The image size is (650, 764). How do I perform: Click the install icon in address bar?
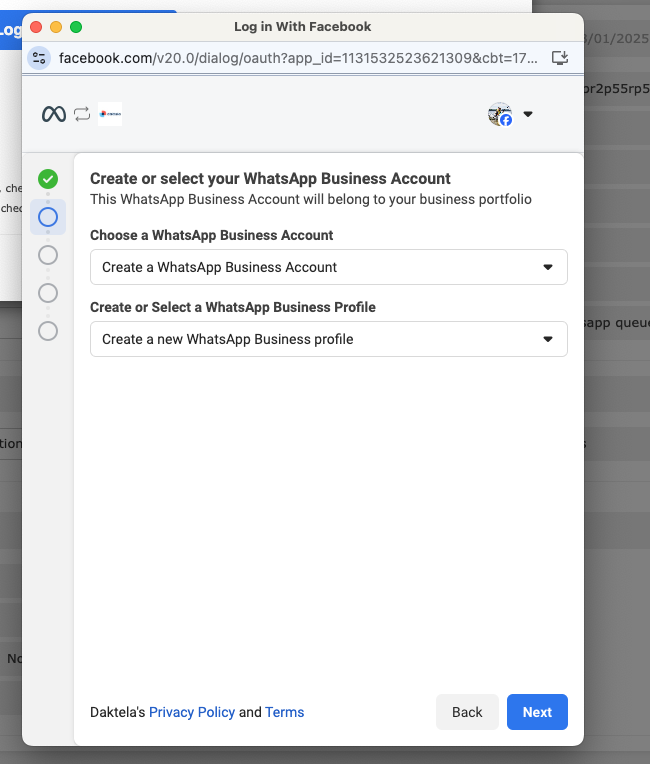coord(560,57)
